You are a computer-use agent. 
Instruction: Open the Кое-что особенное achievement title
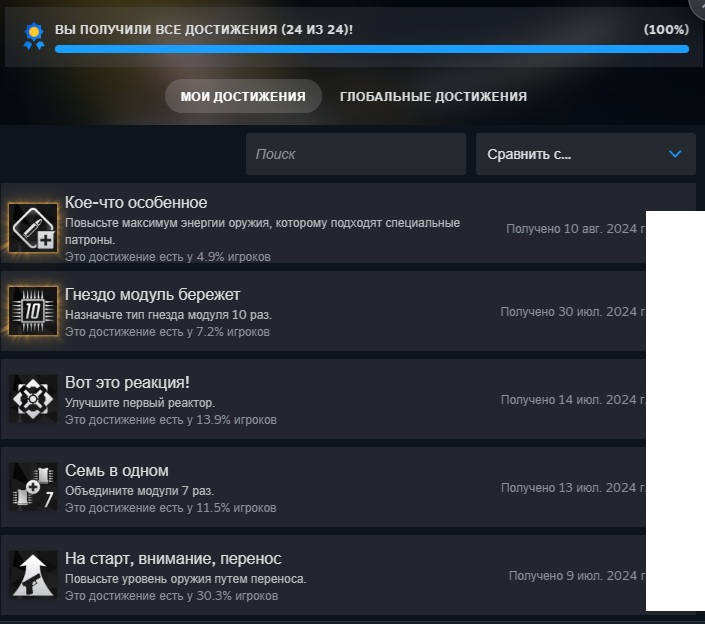(x=136, y=202)
